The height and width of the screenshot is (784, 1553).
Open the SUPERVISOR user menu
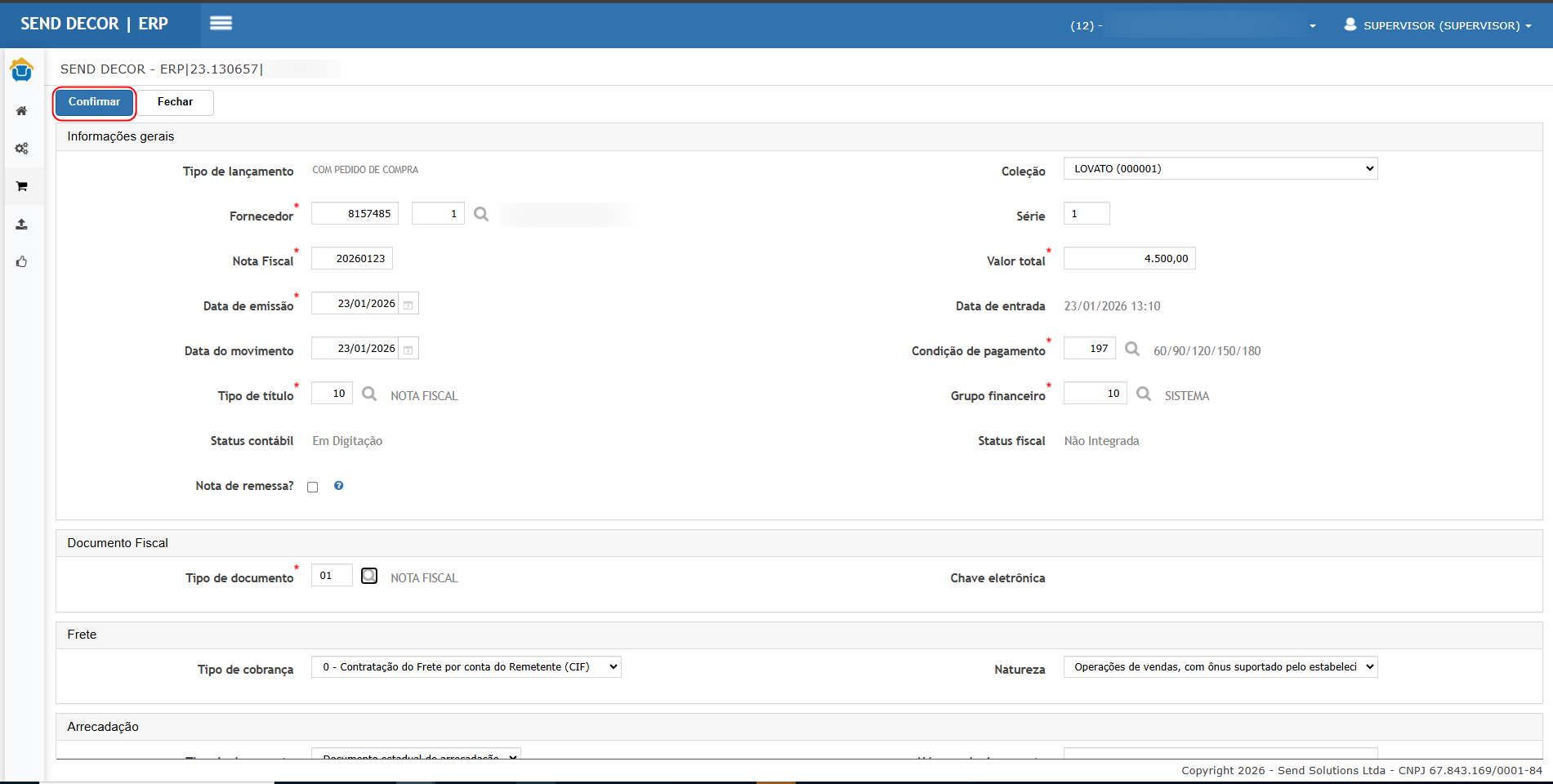click(1438, 25)
